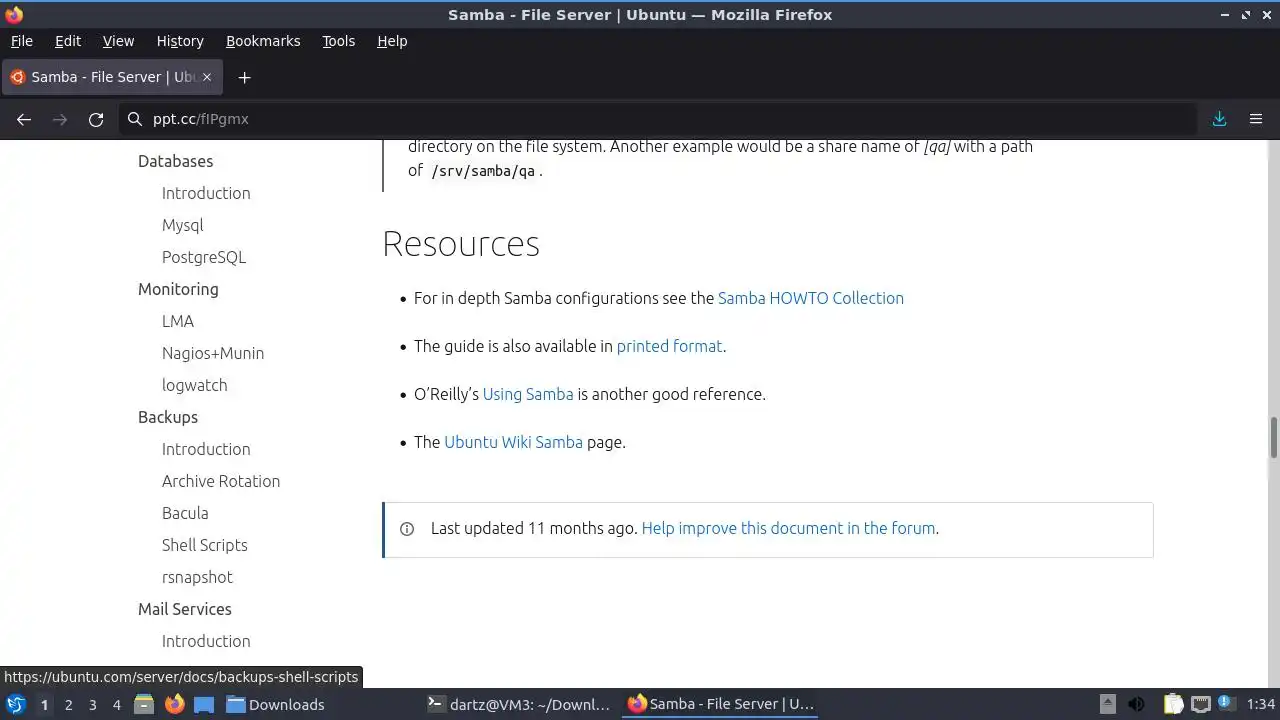Screen dimensions: 1280x720
Task: Open the Firefox downloads panel
Action: click(x=1220, y=119)
